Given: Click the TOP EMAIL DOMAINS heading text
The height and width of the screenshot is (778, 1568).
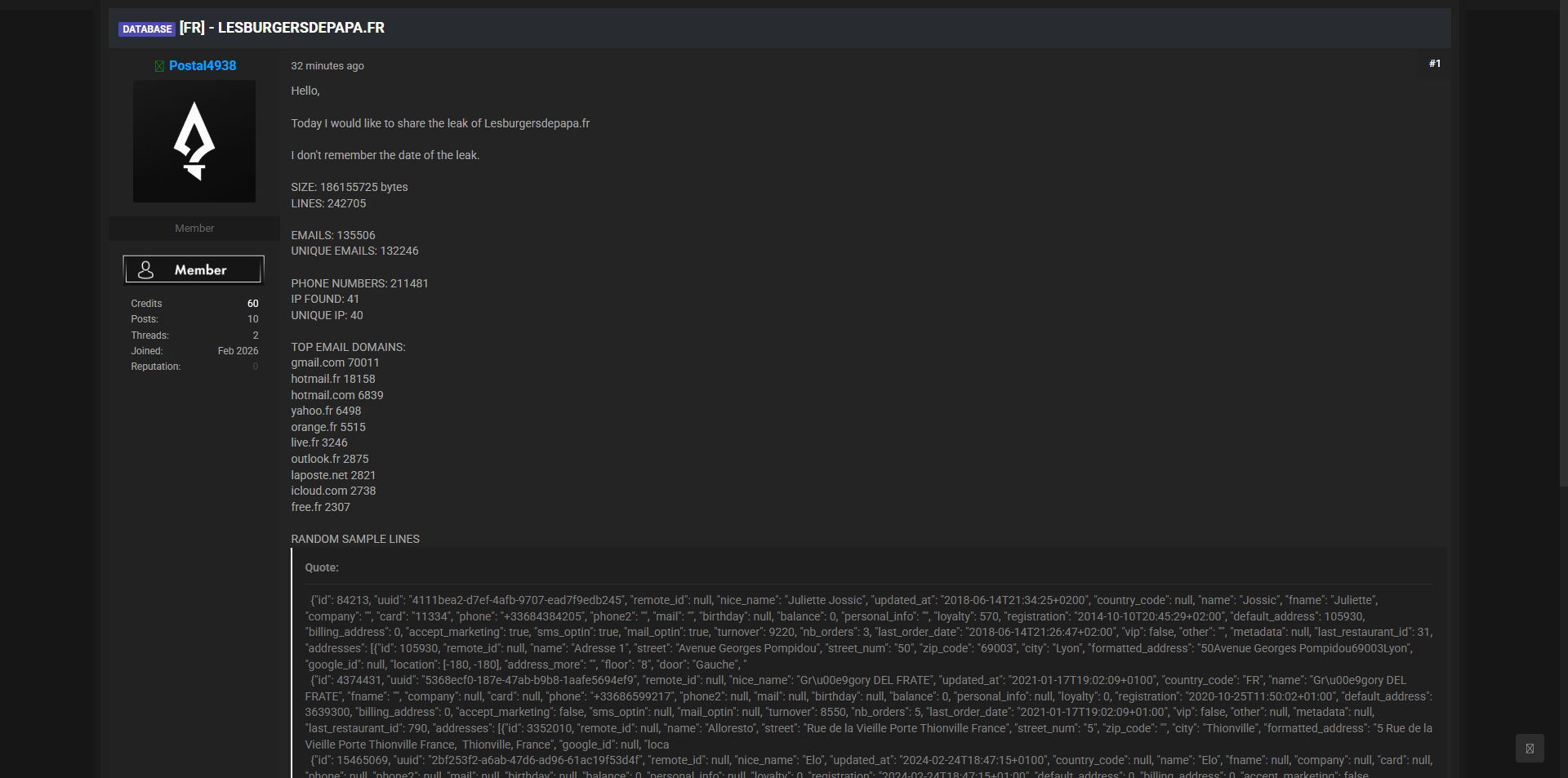Looking at the screenshot, I should (348, 347).
